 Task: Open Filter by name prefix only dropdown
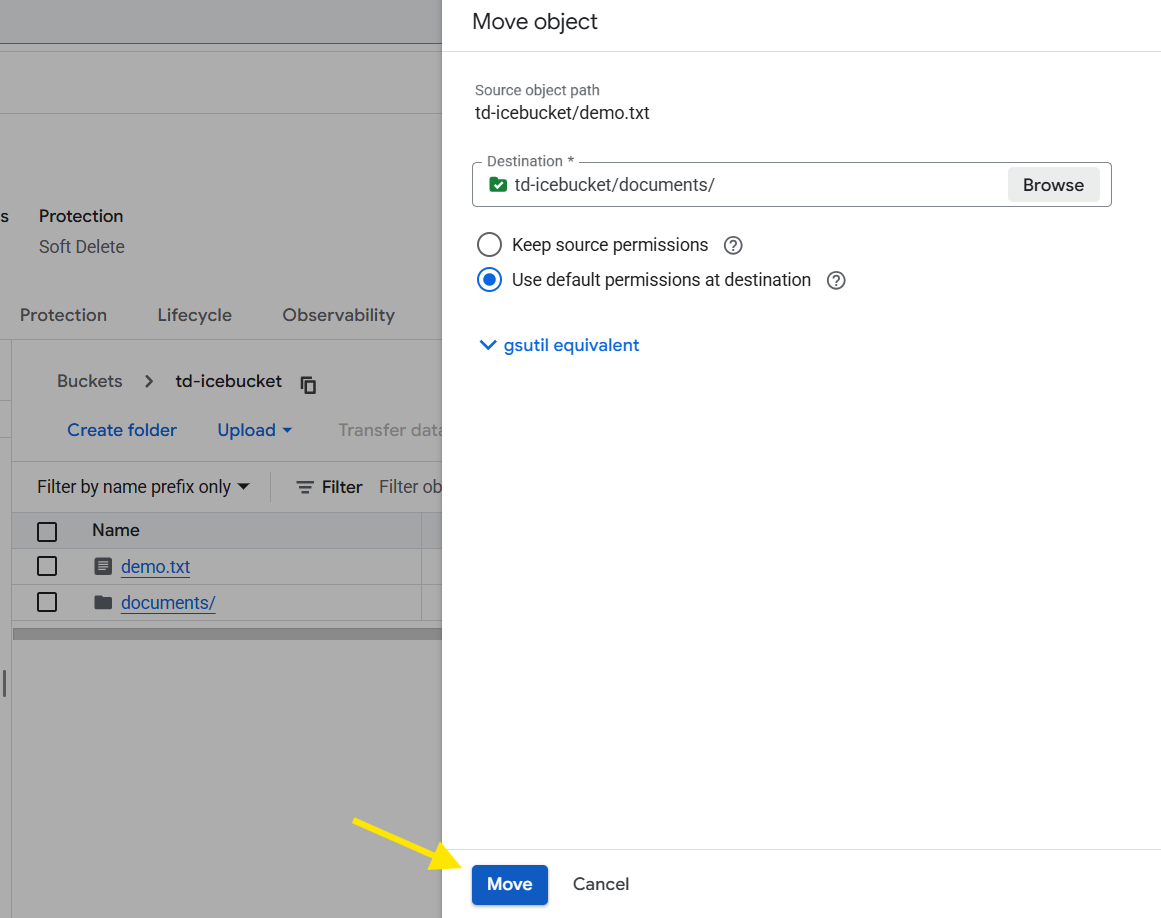pyautogui.click(x=143, y=487)
